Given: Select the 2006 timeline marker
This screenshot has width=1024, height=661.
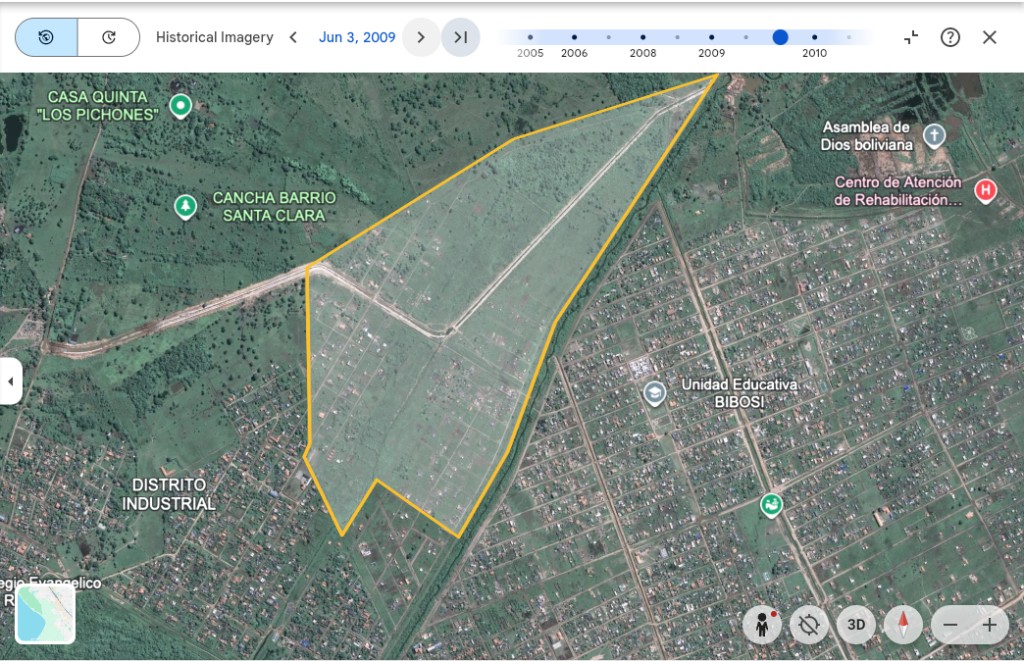Looking at the screenshot, I should (x=574, y=37).
